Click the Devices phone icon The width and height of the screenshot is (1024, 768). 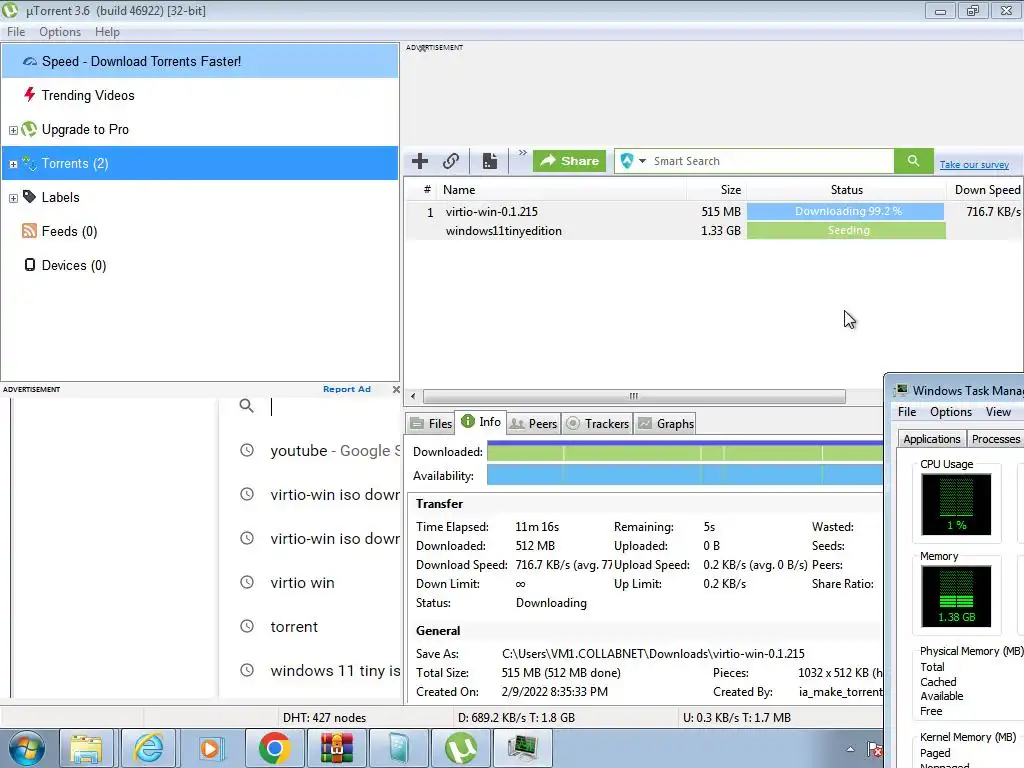[x=29, y=264]
